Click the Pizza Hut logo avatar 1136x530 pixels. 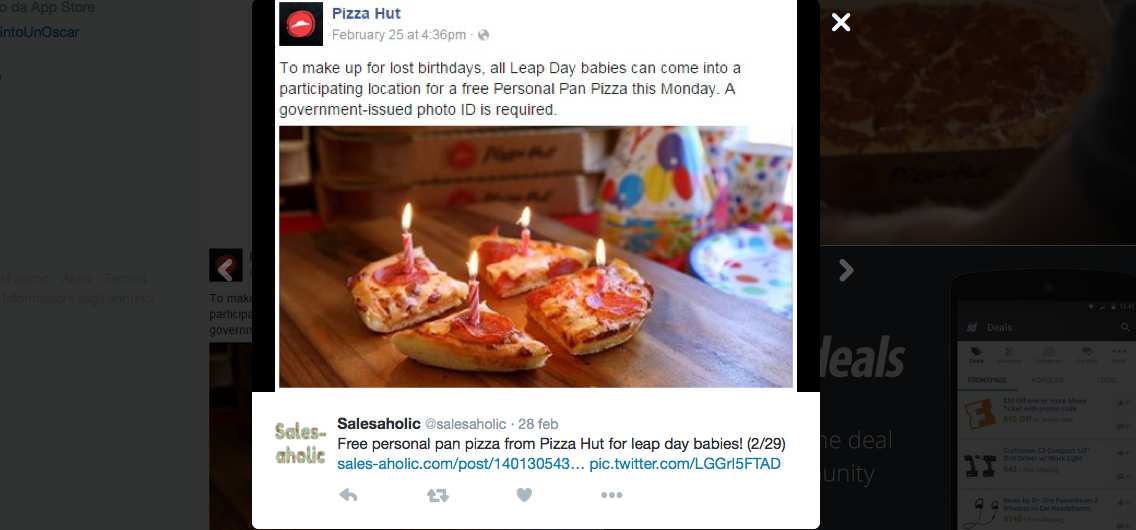pos(301,24)
